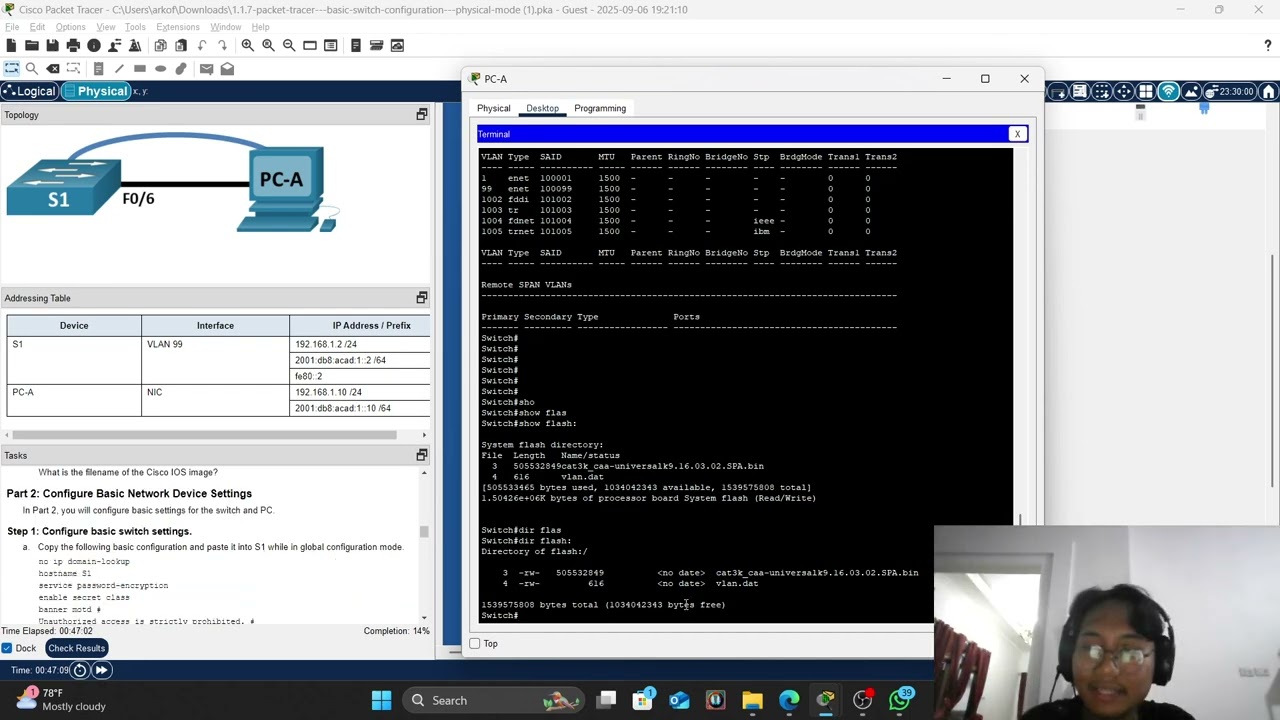
Task: Copy using the toolbar copy icon
Action: (160, 45)
